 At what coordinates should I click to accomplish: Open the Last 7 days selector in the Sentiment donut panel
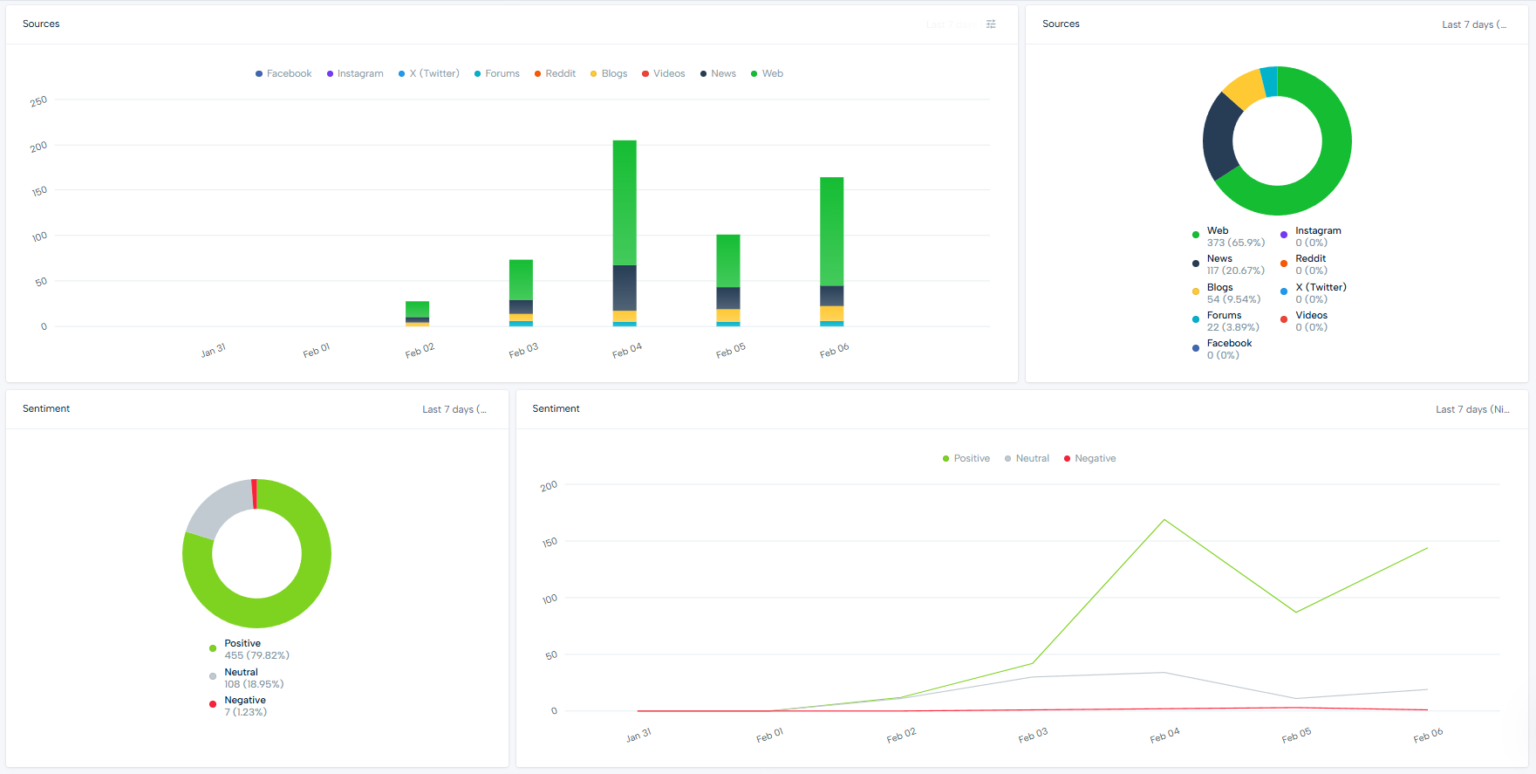click(x=455, y=408)
